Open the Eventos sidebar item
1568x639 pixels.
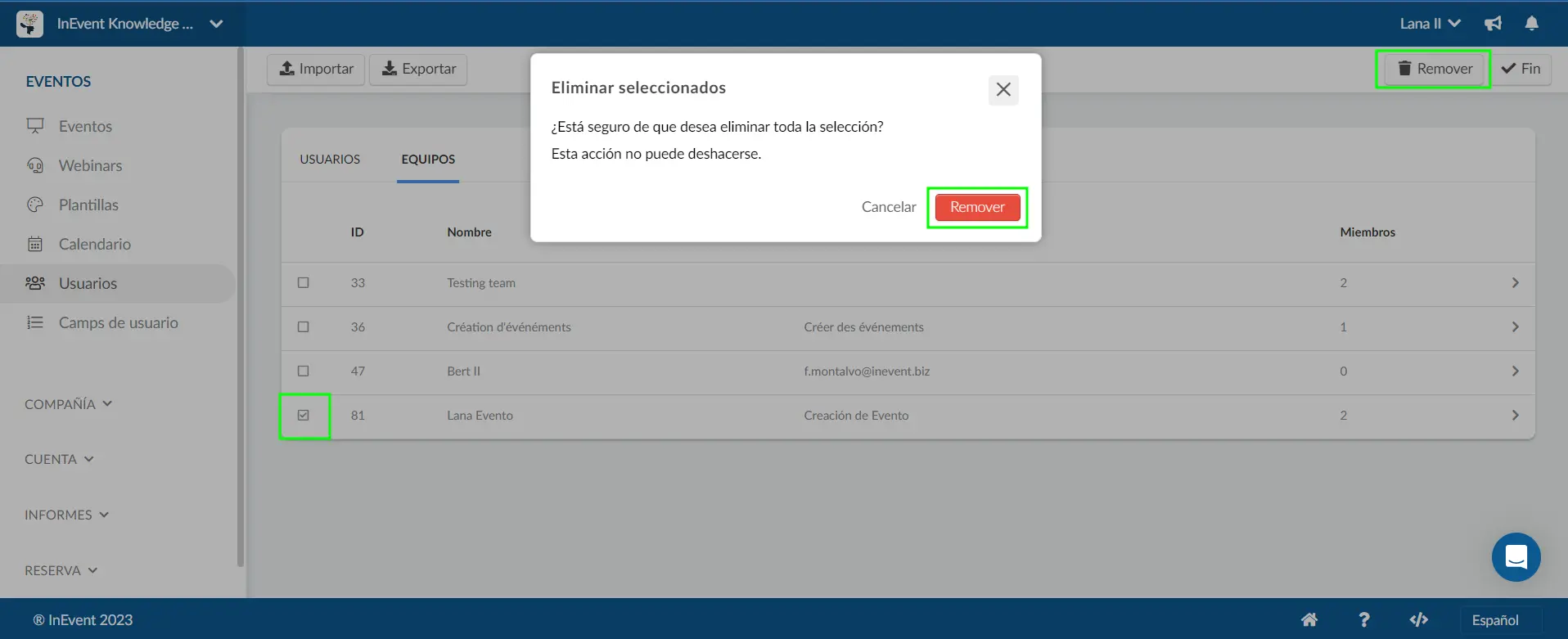(85, 126)
